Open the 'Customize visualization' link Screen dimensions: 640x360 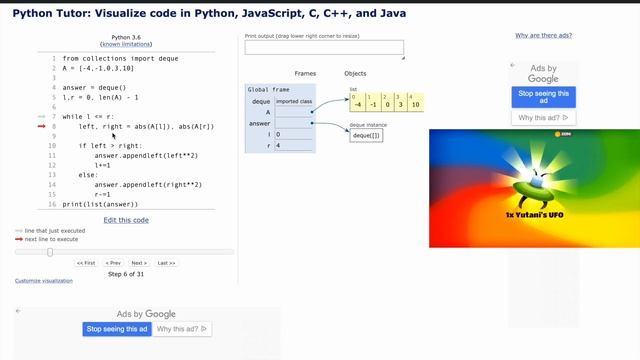click(44, 281)
